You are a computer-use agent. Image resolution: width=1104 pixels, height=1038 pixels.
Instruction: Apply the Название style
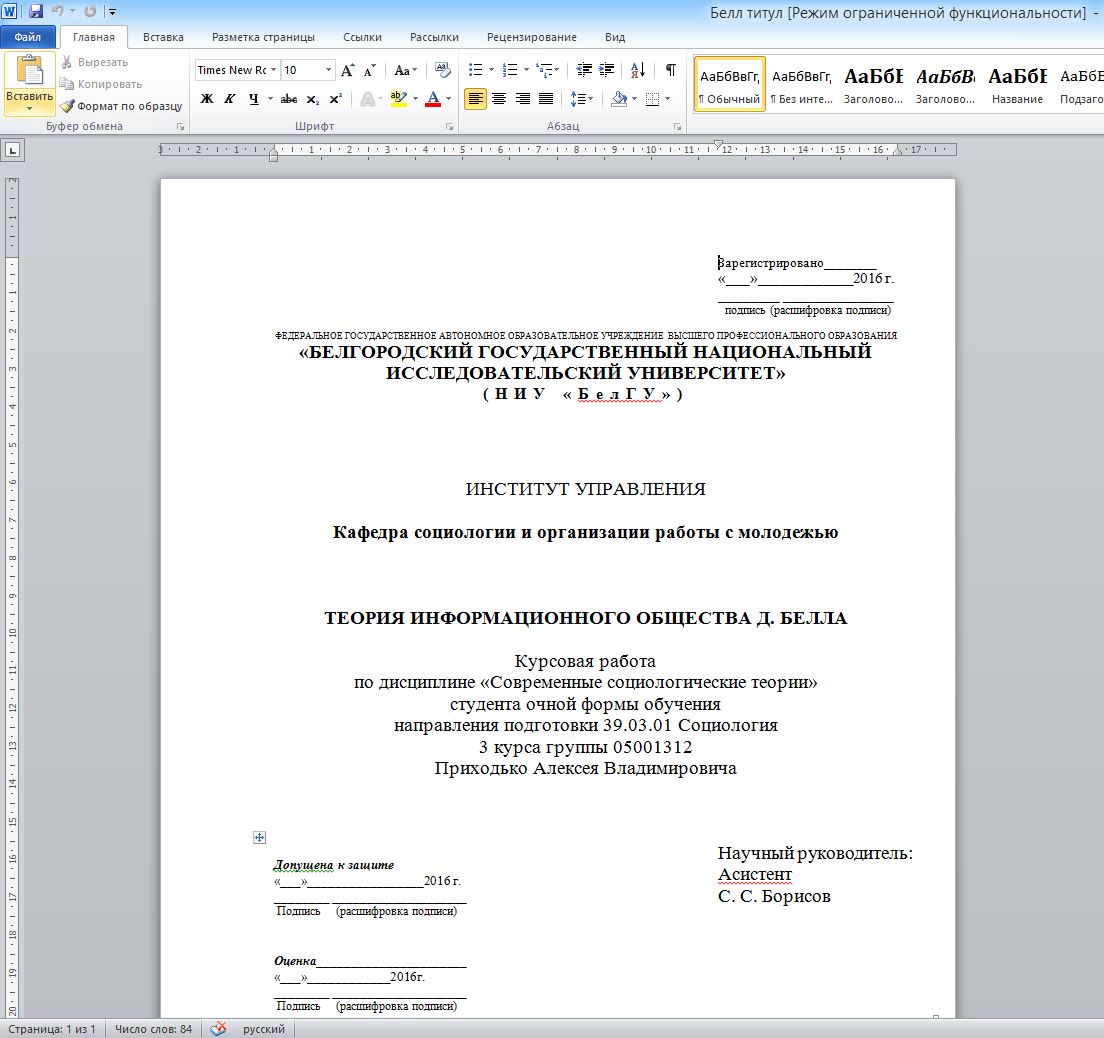point(1017,84)
